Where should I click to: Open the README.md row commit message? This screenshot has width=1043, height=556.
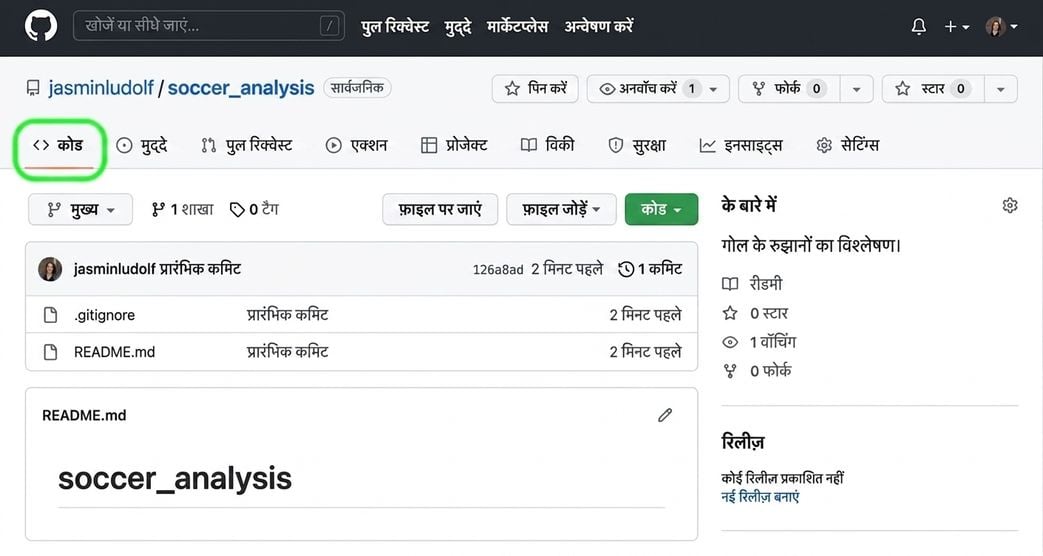287,352
